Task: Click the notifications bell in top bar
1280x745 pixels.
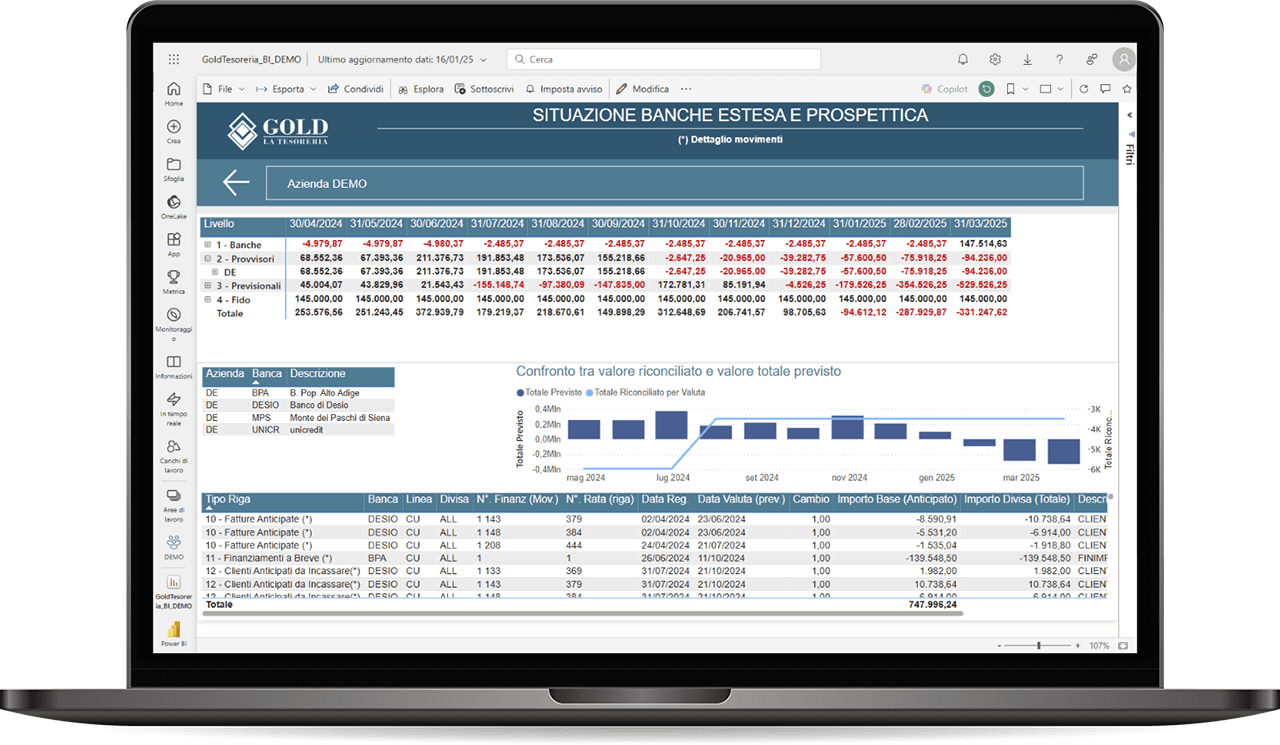Action: [963, 60]
